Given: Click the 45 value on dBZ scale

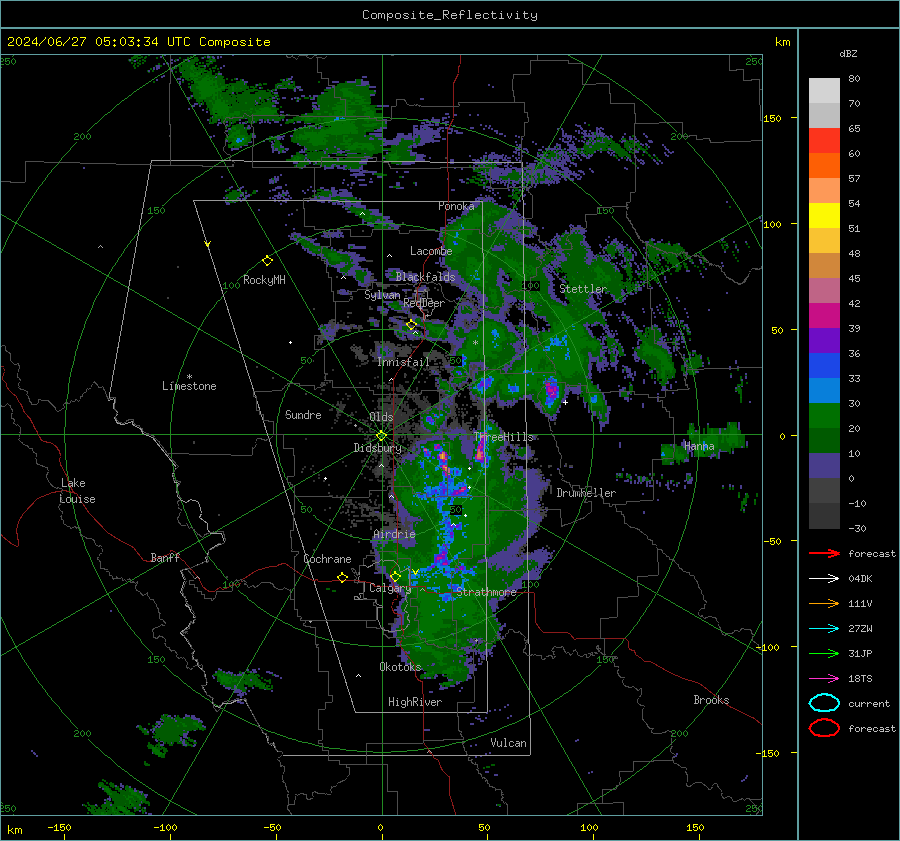Looking at the screenshot, I should (x=854, y=278).
